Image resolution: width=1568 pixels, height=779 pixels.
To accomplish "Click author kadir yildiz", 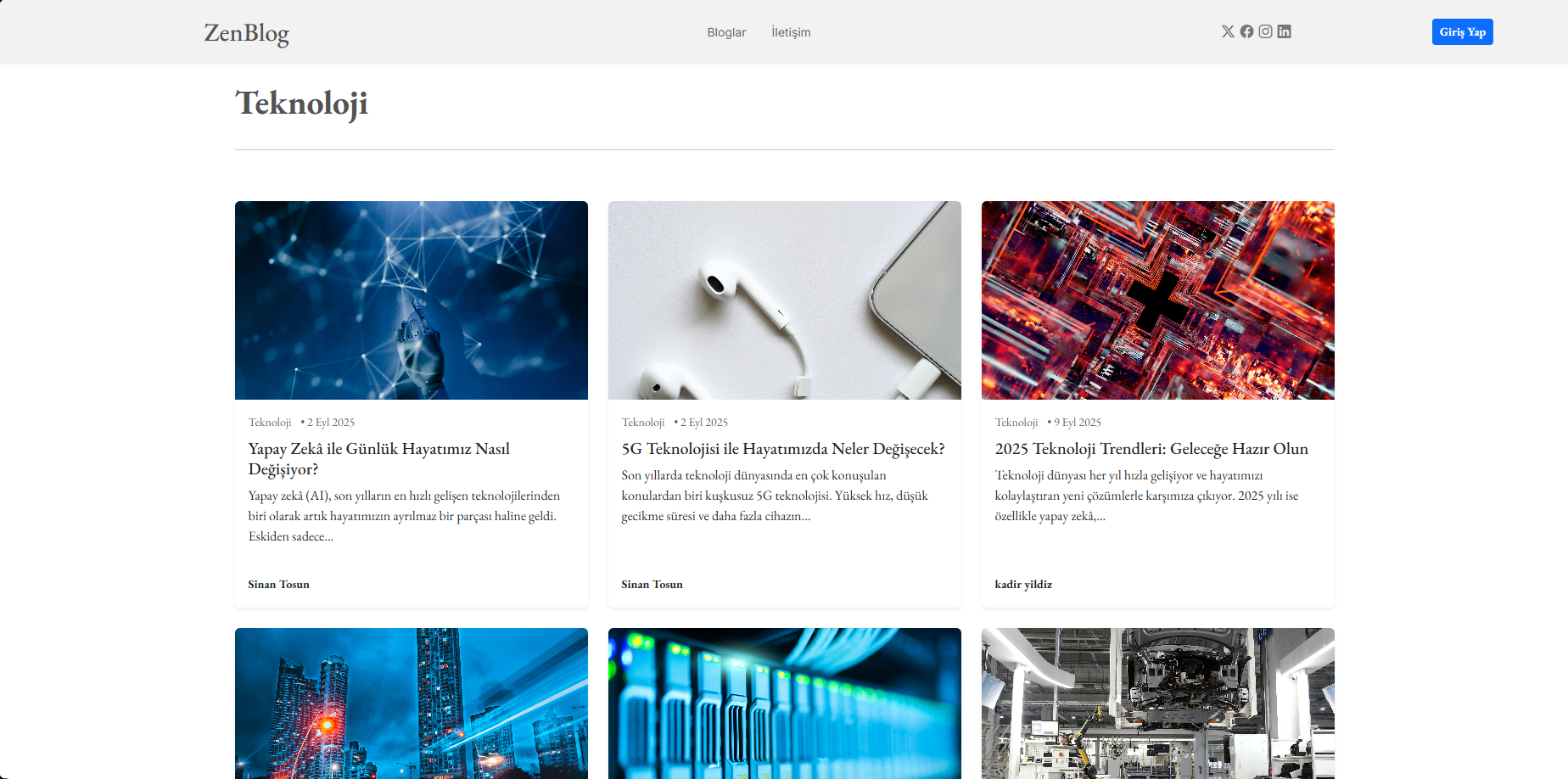I will click(1023, 585).
